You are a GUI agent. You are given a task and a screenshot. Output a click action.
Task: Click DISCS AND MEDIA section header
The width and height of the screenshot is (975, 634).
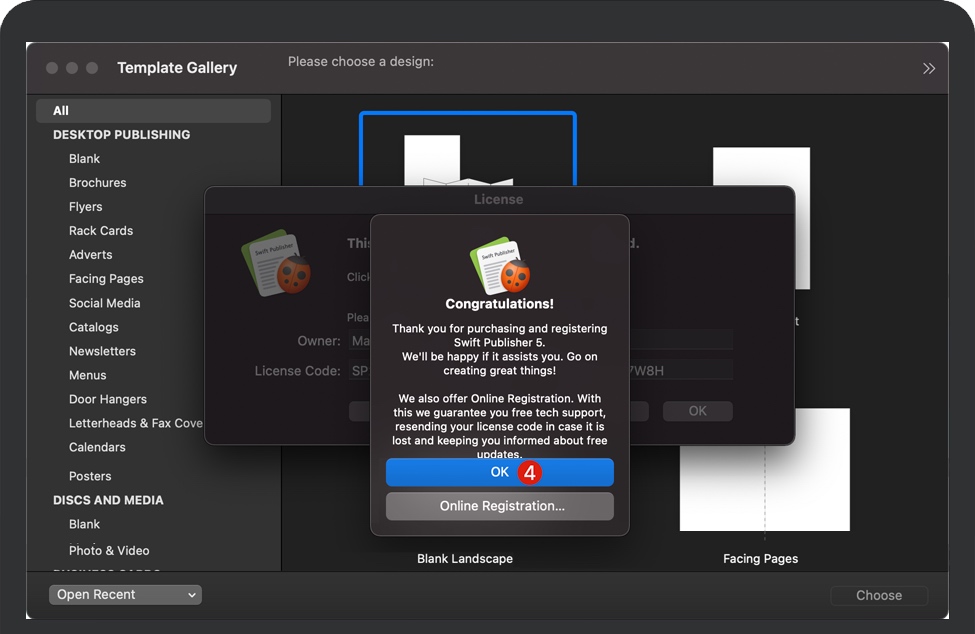[108, 500]
